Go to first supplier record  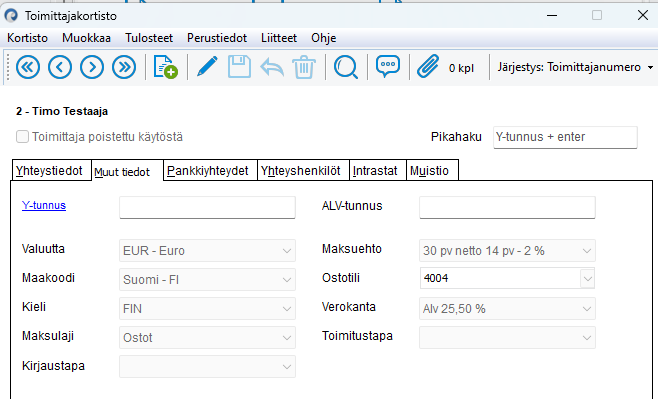(x=28, y=67)
